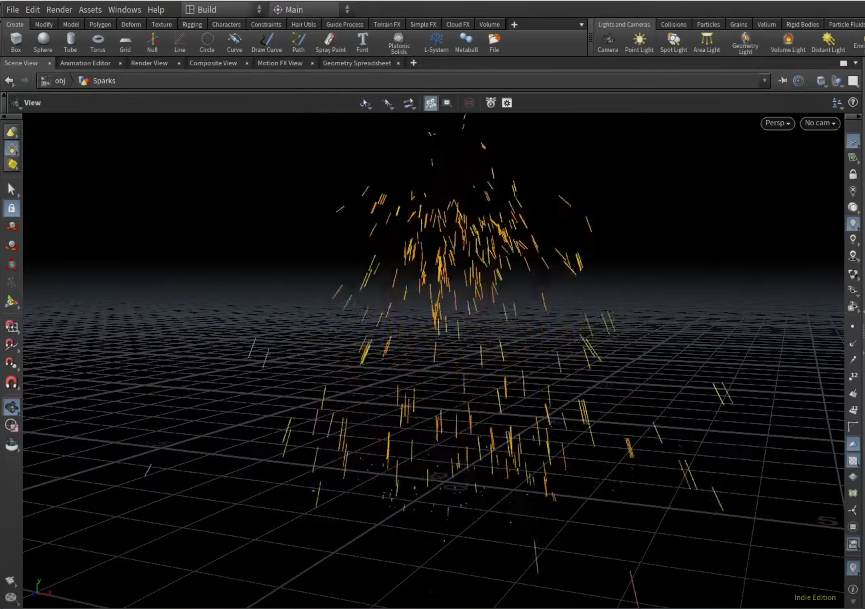Open the shelf set options arrow
Image resolution: width=865 pixels, height=609 pixels.
point(581,24)
